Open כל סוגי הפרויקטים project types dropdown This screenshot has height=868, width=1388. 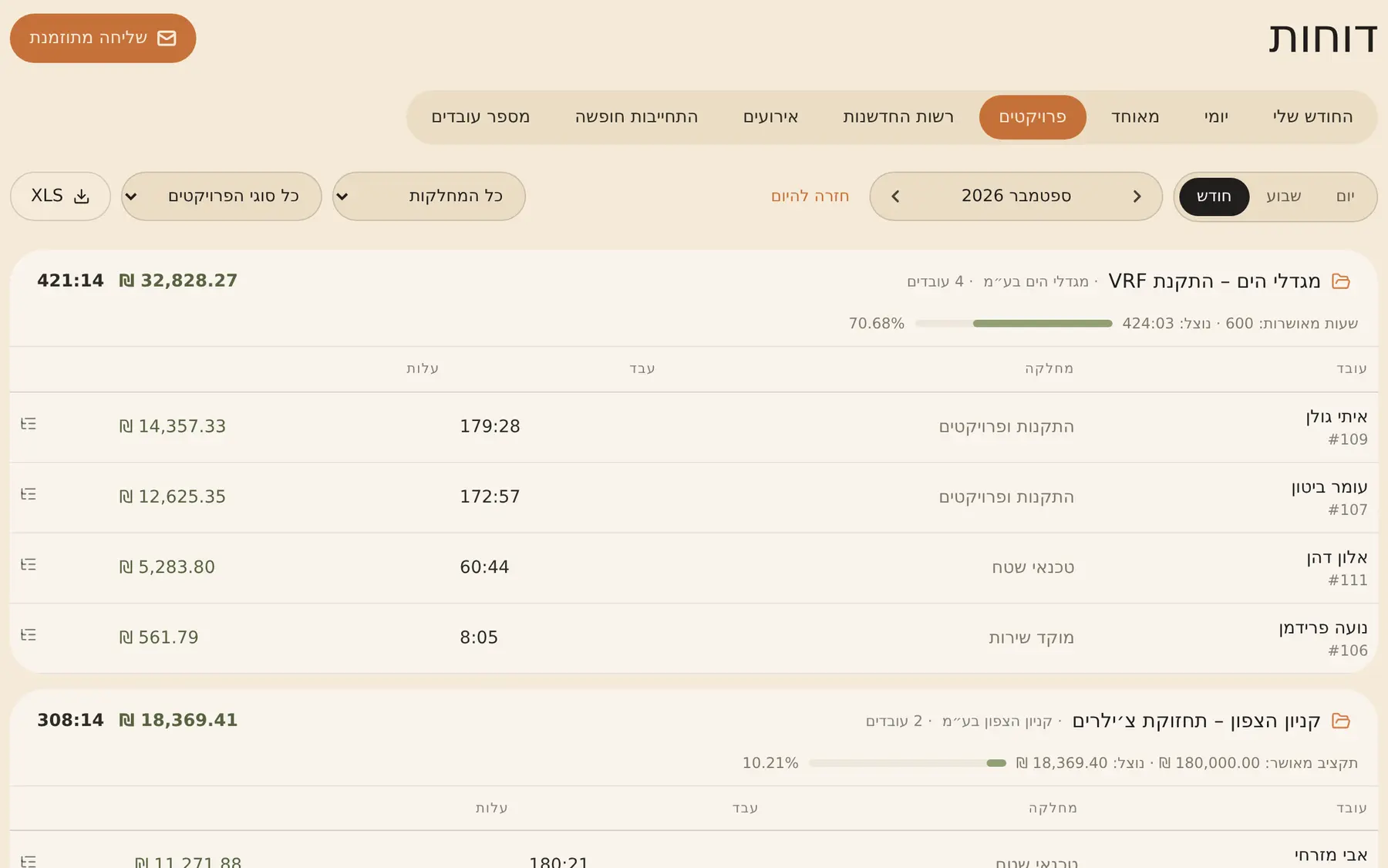221,197
